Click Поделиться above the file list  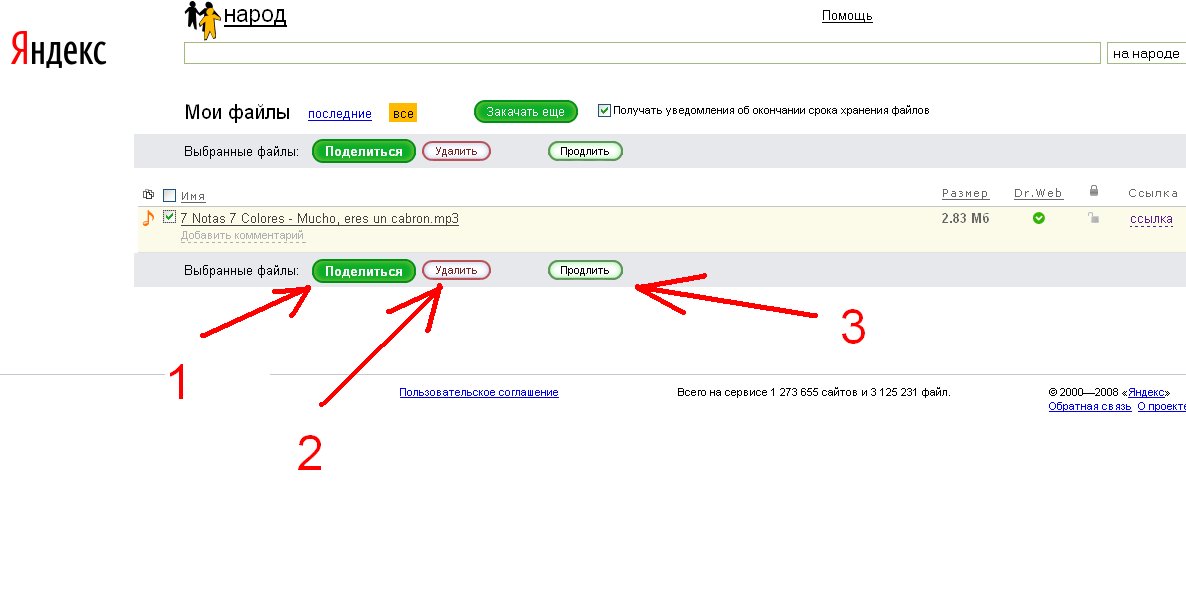pos(364,151)
